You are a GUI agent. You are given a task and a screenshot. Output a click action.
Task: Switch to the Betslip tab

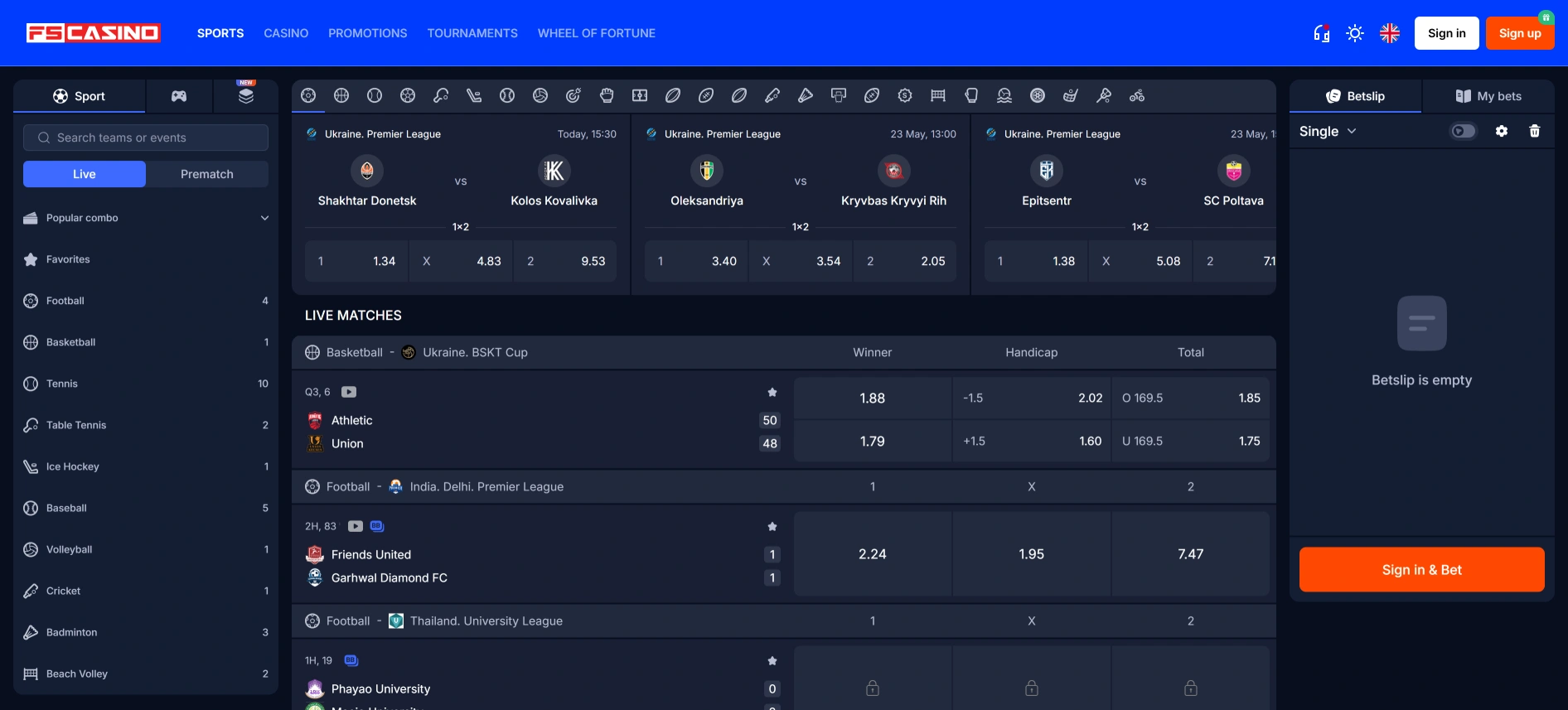pos(1356,96)
